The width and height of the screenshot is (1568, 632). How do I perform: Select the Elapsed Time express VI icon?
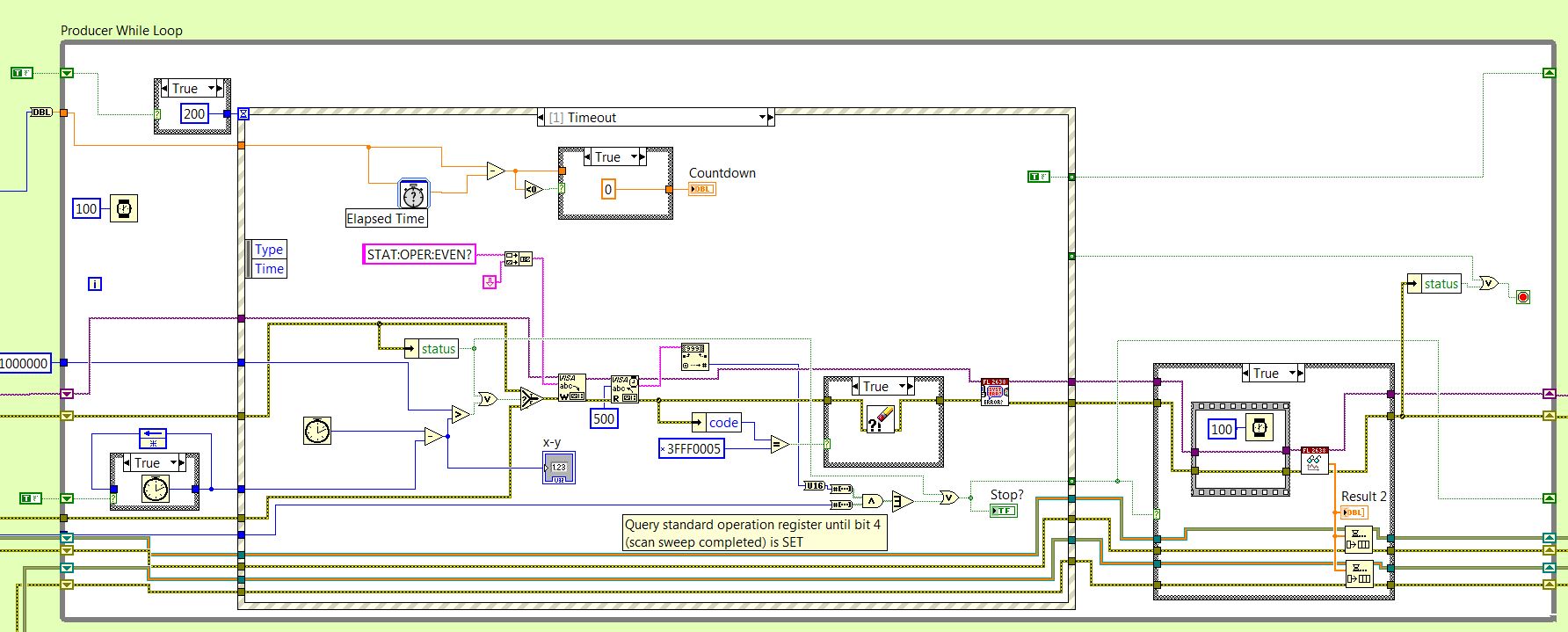point(413,194)
